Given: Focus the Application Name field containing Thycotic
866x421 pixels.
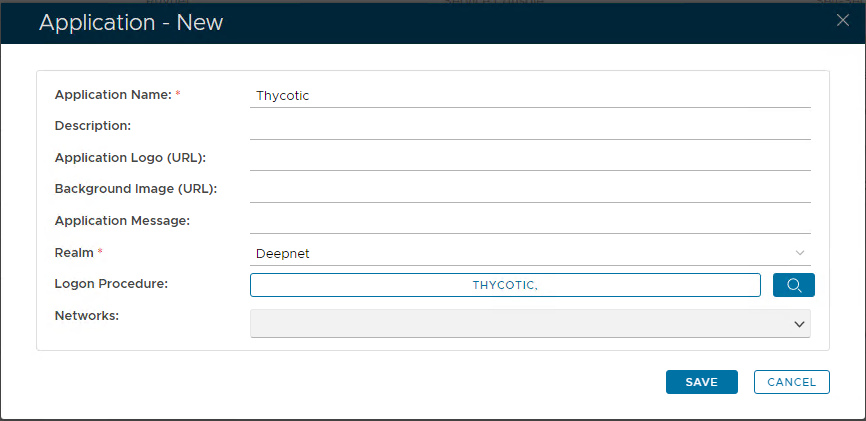Looking at the screenshot, I should [530, 96].
